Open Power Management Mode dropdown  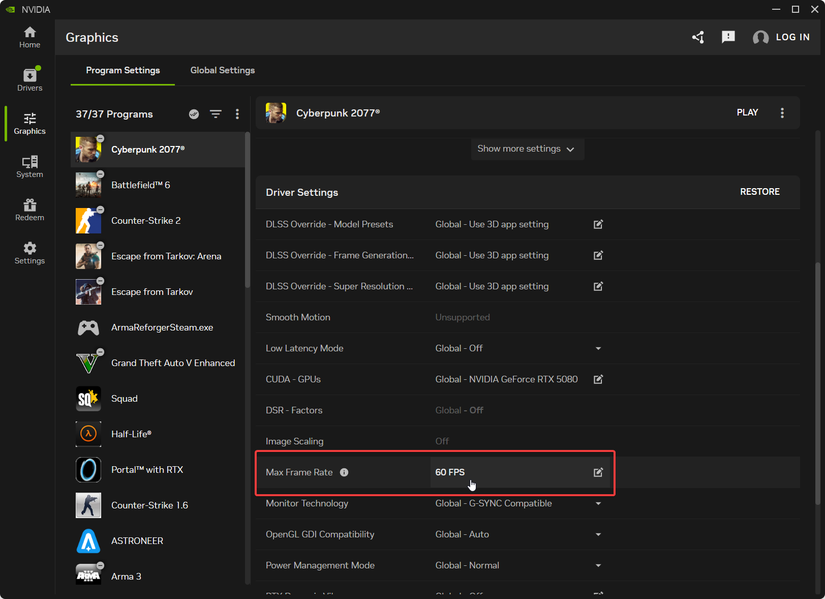tap(598, 566)
